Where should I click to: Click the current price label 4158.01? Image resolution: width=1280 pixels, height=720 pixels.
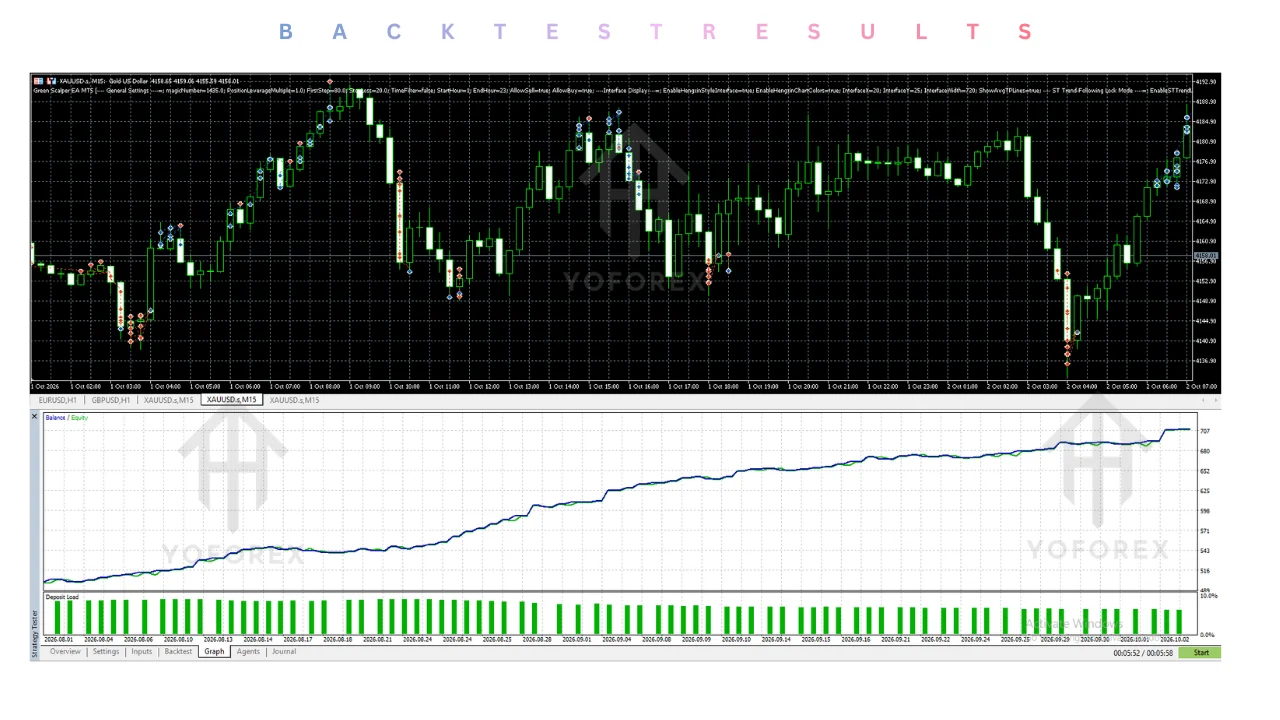tap(1207, 256)
